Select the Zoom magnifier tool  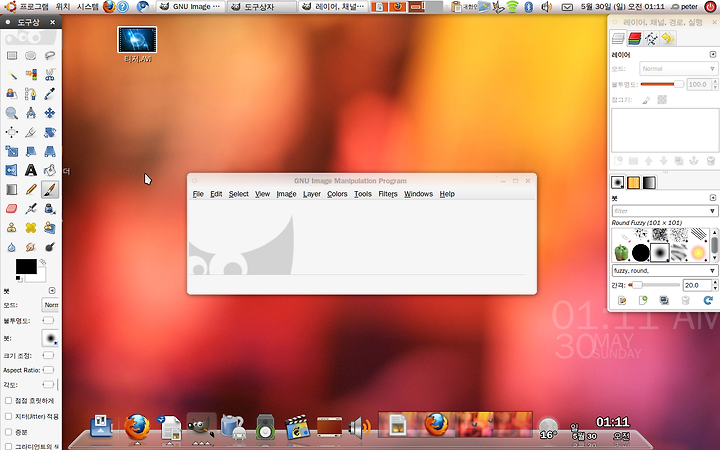click(11, 113)
